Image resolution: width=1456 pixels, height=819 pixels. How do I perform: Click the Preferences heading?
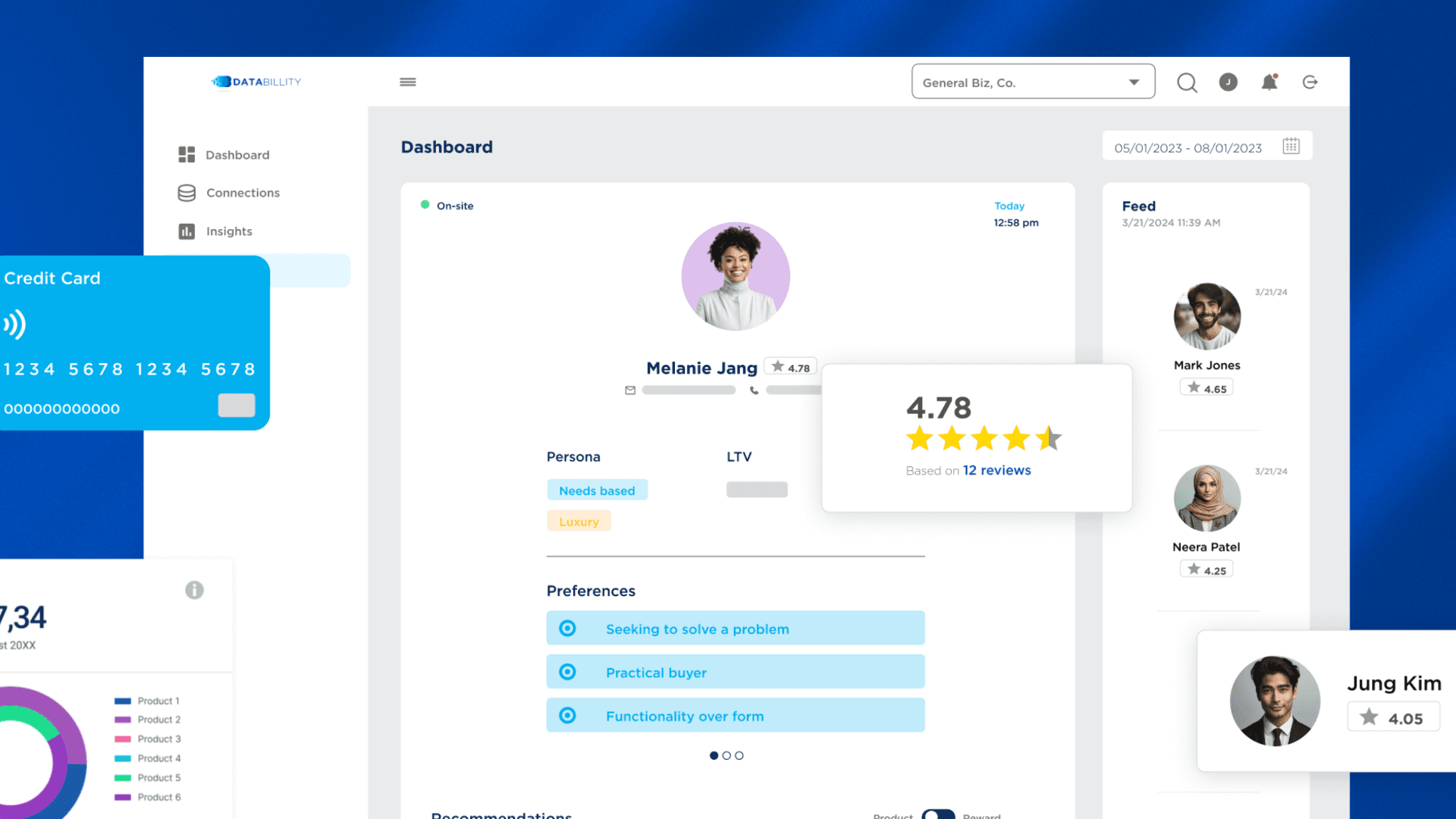(x=591, y=591)
